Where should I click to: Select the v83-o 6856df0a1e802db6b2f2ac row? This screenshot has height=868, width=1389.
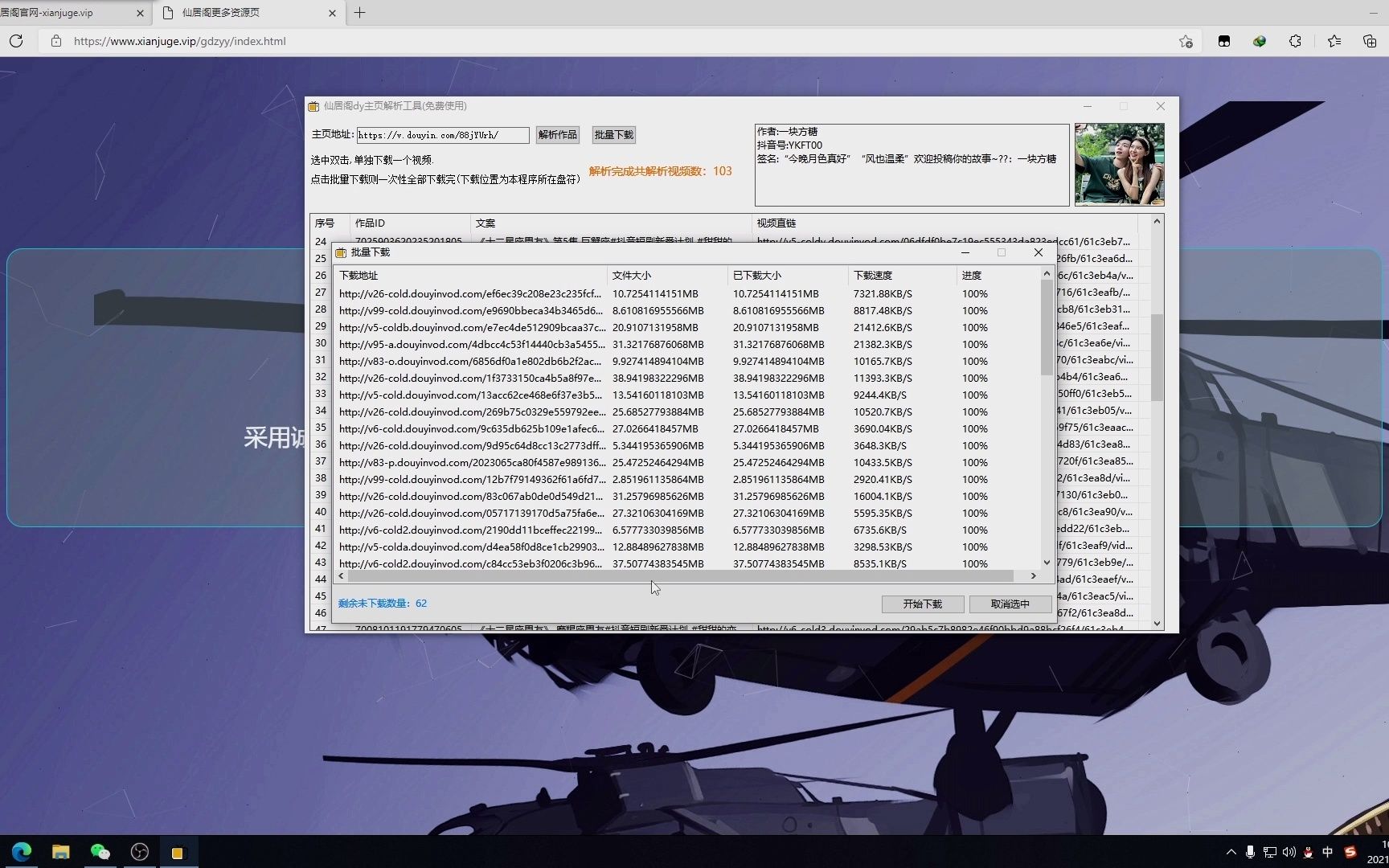click(687, 362)
